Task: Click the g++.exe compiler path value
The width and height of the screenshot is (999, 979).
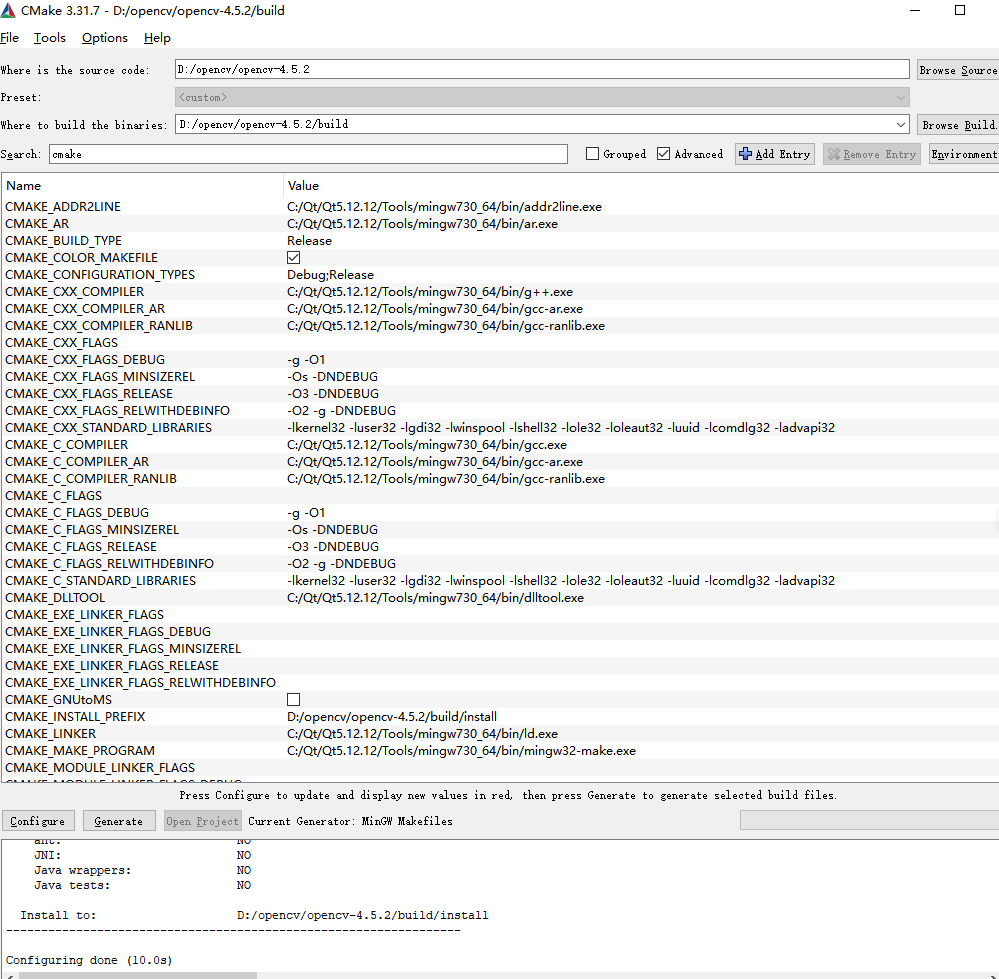Action: [429, 292]
